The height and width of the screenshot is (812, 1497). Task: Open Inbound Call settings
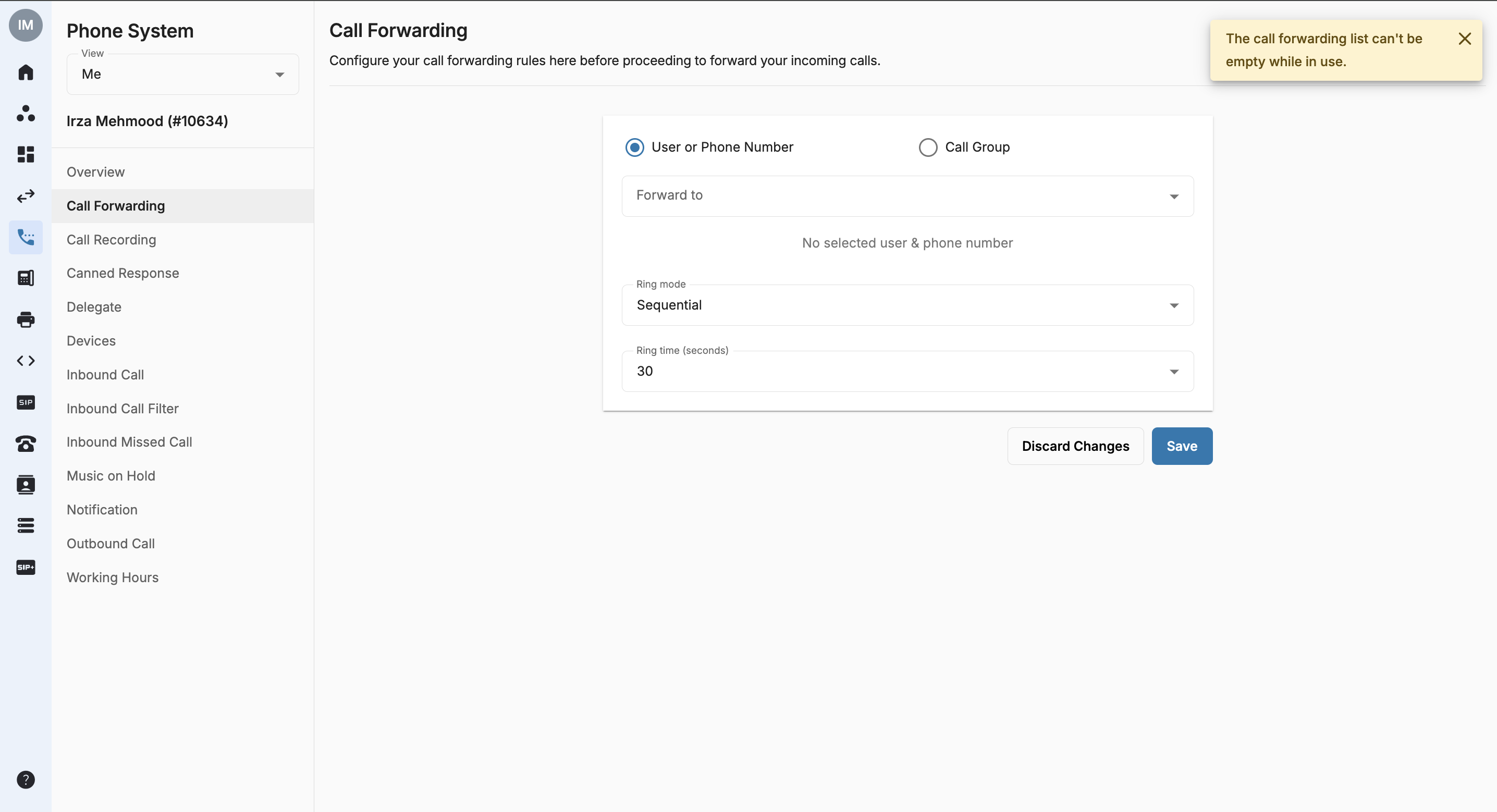(182, 374)
